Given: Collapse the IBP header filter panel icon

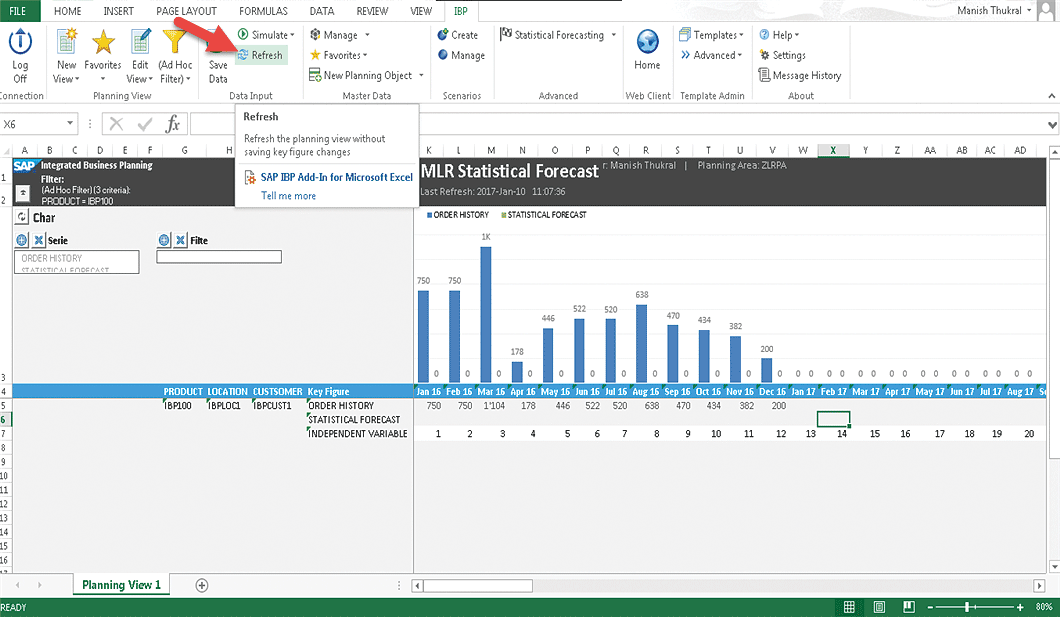Looking at the screenshot, I should [23, 193].
